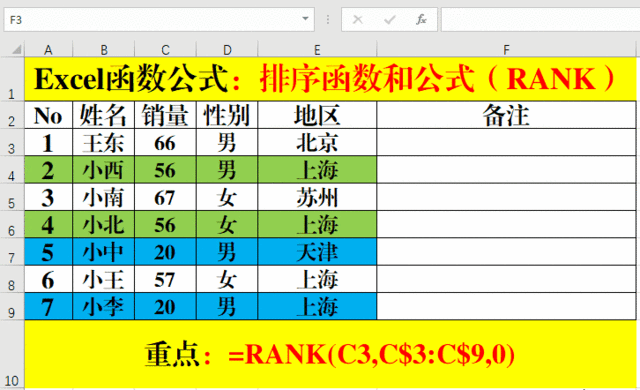Select the No cell with value 3
The height and width of the screenshot is (390, 640).
49,197
